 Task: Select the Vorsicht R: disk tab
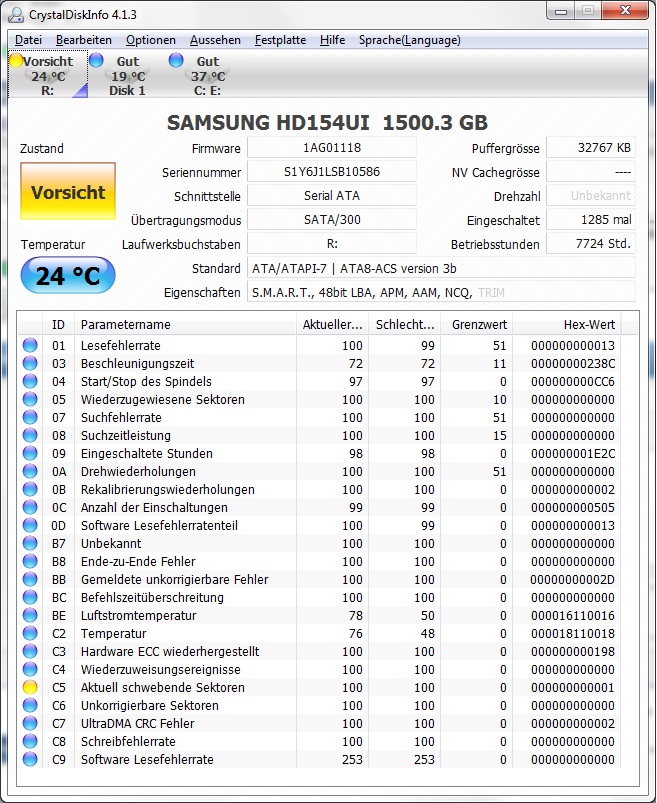tap(48, 75)
